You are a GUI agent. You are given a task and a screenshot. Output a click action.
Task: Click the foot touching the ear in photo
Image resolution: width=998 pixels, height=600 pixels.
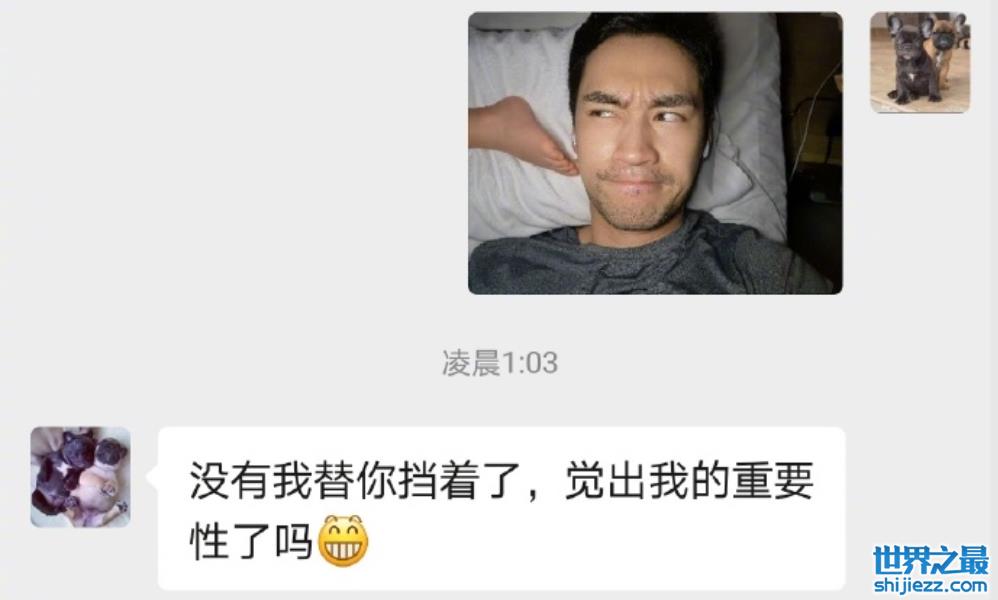522,134
